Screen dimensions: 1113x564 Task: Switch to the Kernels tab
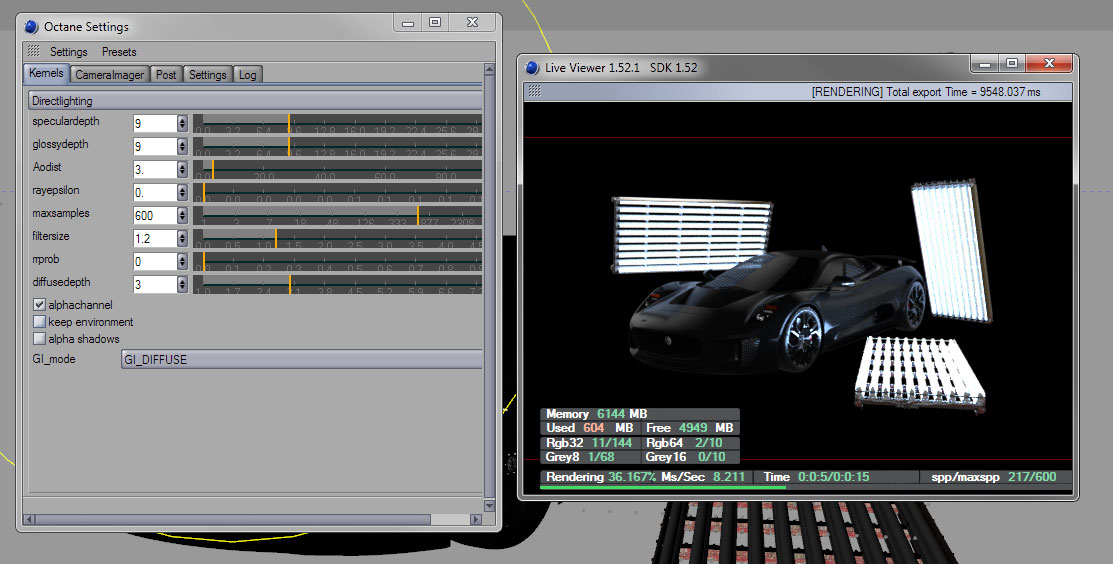click(x=46, y=73)
